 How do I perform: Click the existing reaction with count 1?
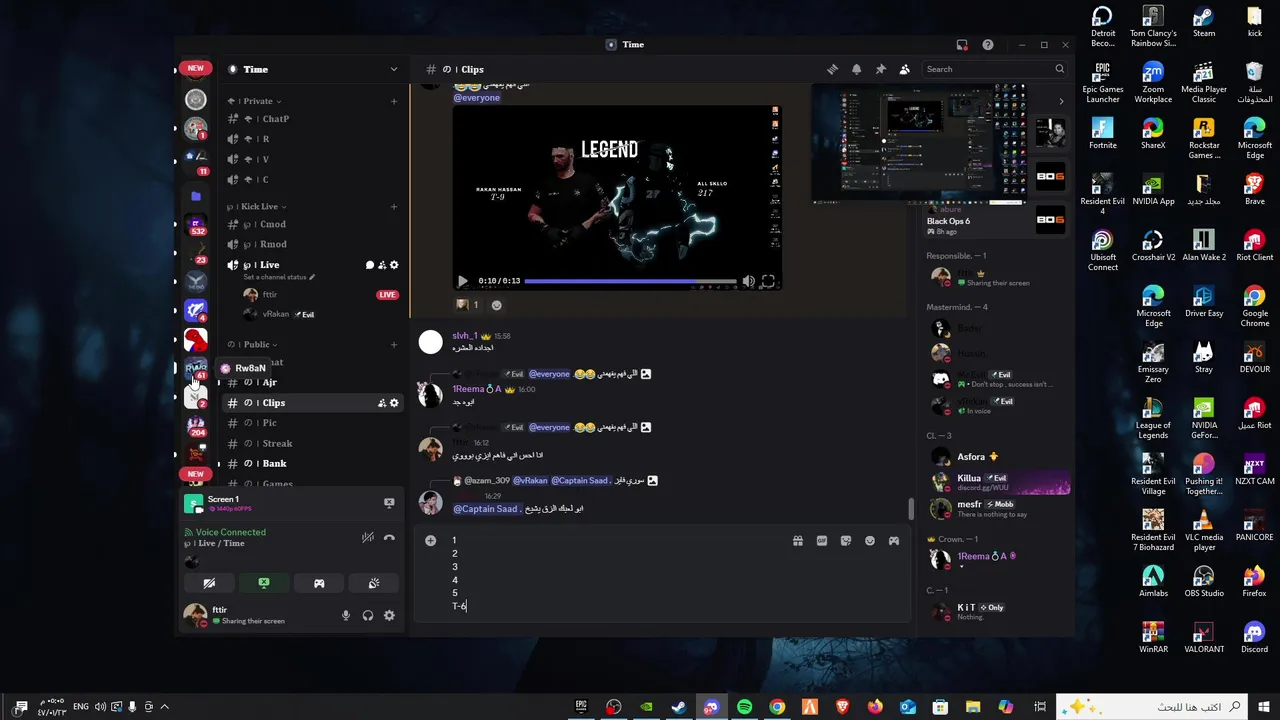click(468, 305)
